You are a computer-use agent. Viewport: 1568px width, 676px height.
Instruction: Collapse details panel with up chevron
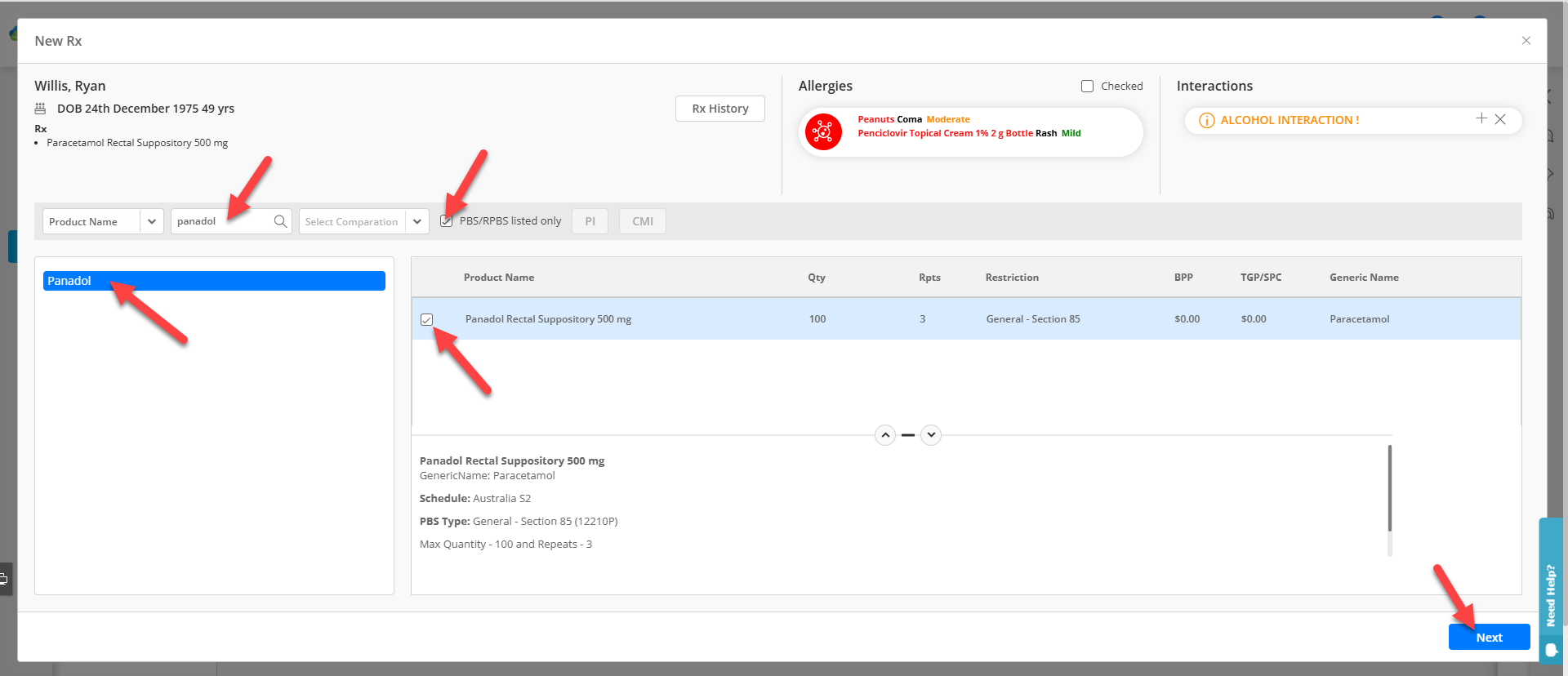click(x=885, y=435)
